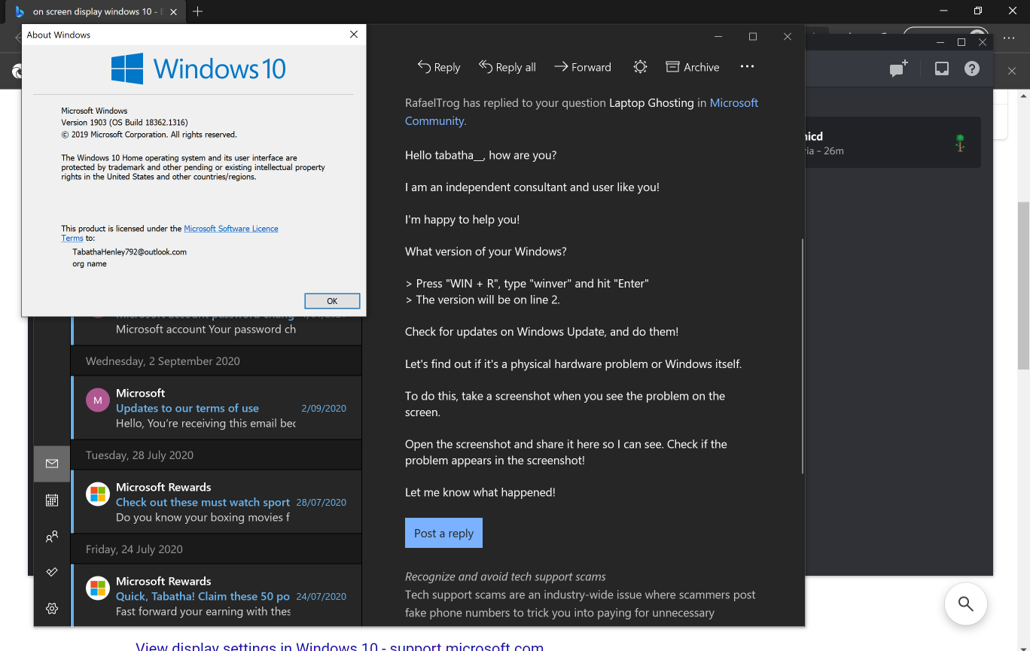Image resolution: width=1030 pixels, height=652 pixels.
Task: Click the purple M avatar of the Microsoft email
Action: pyautogui.click(x=97, y=400)
